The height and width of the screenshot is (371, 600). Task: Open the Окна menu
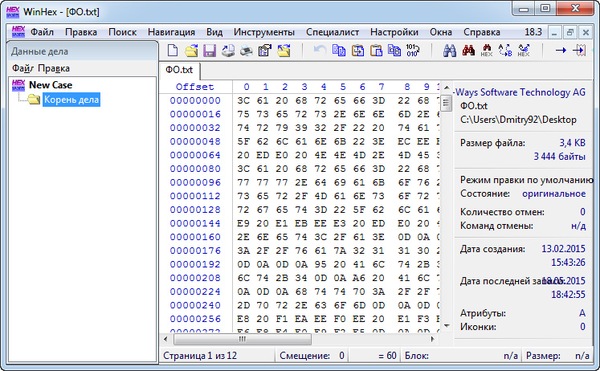click(441, 32)
